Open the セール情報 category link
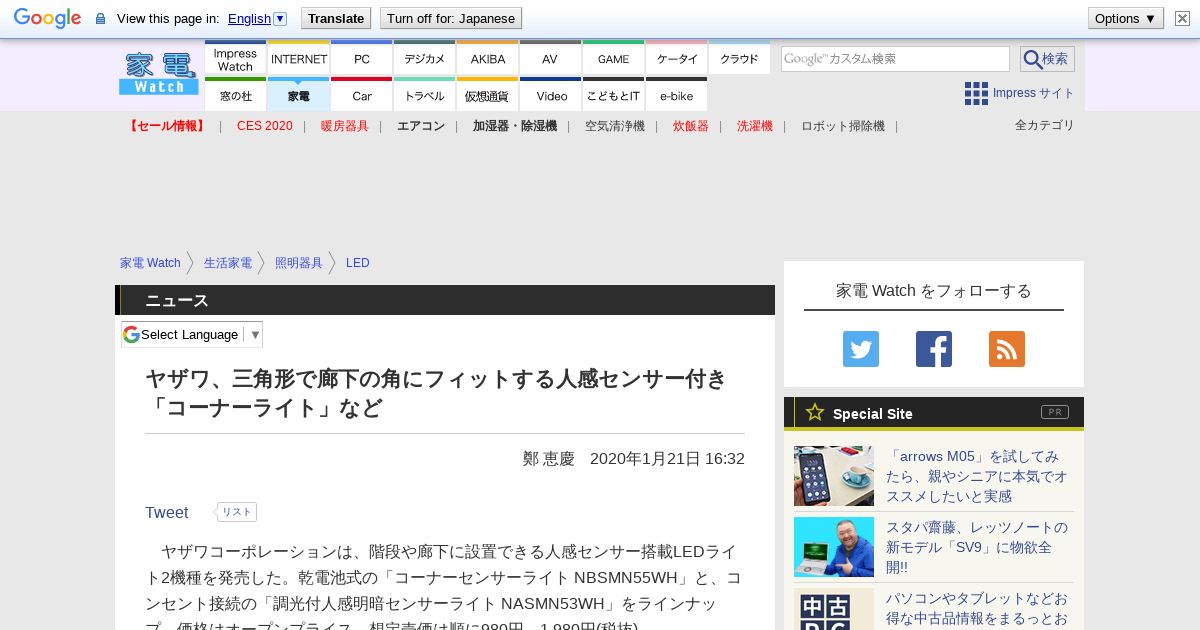Image resolution: width=1200 pixels, height=630 pixels. click(x=167, y=126)
